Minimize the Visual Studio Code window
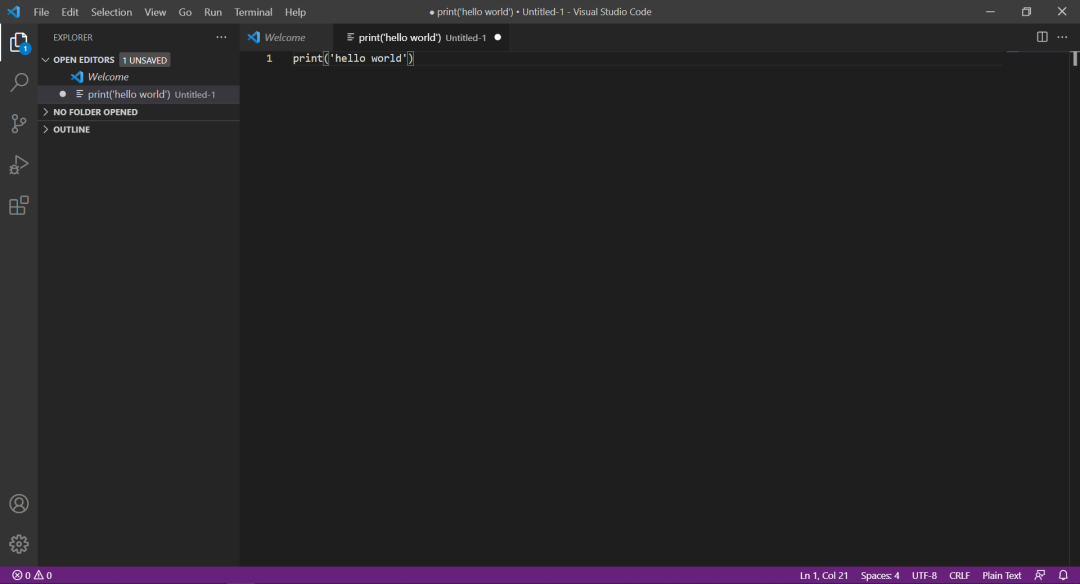Viewport: 1080px width, 584px height. (990, 12)
